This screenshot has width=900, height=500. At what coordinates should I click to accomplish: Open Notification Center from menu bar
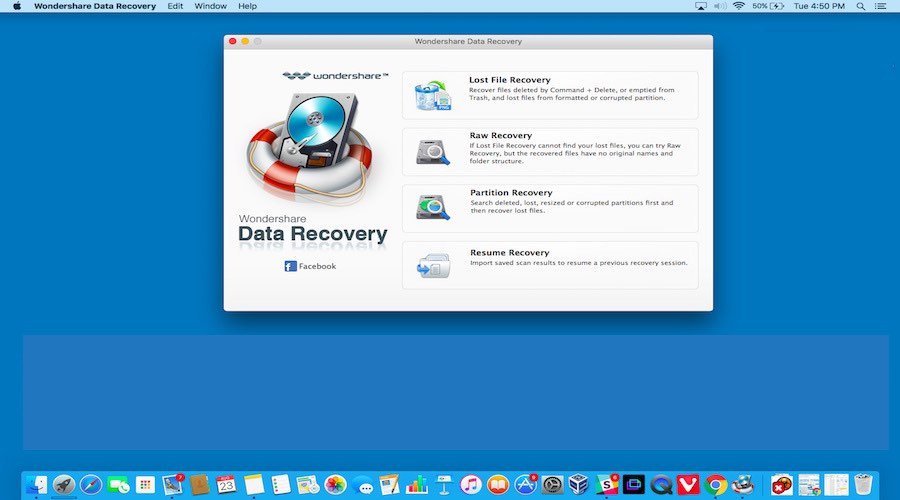pos(883,6)
